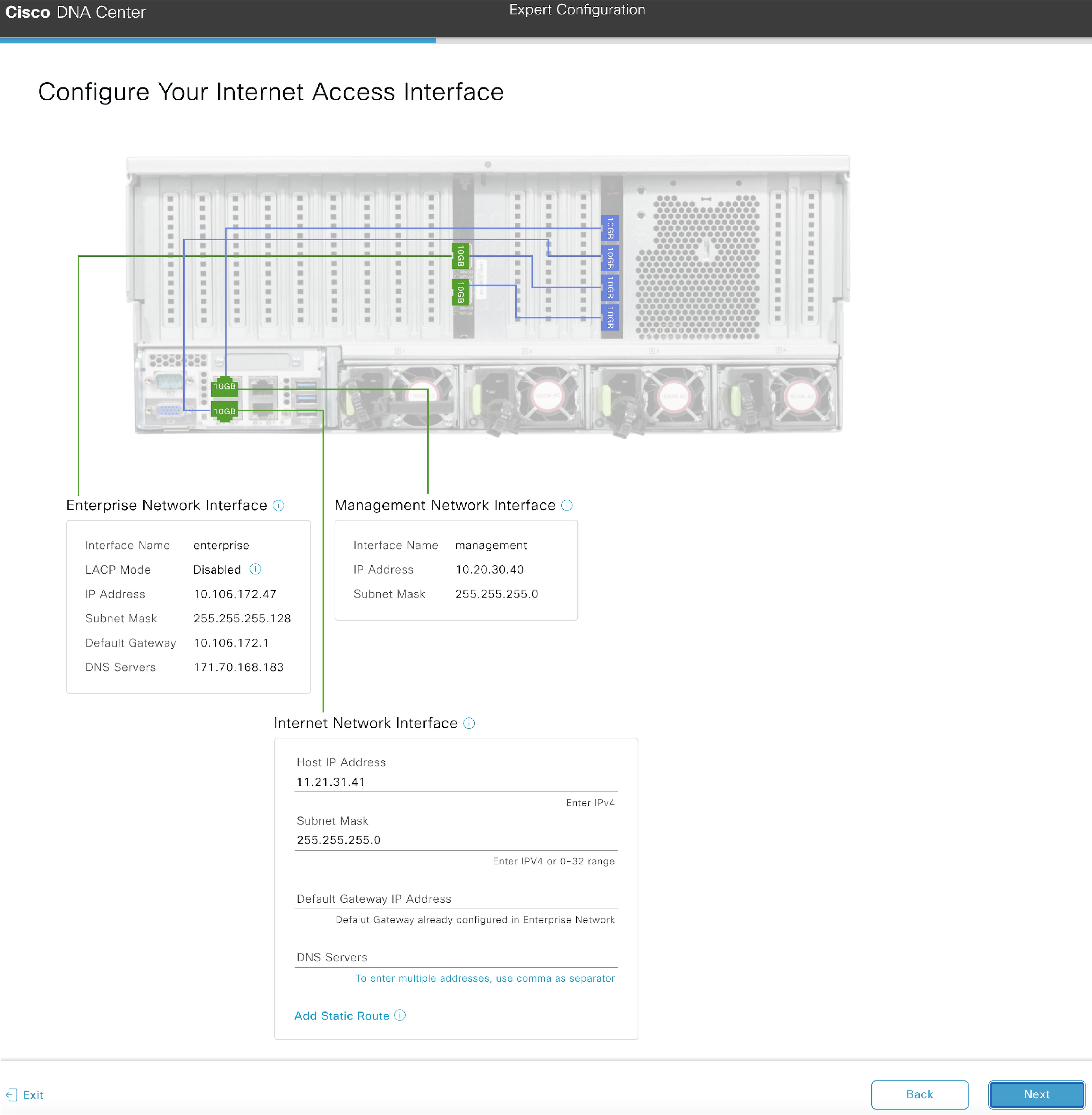The height and width of the screenshot is (1115, 1092).
Task: Click the wizard progress bar at the top
Action: (546, 40)
